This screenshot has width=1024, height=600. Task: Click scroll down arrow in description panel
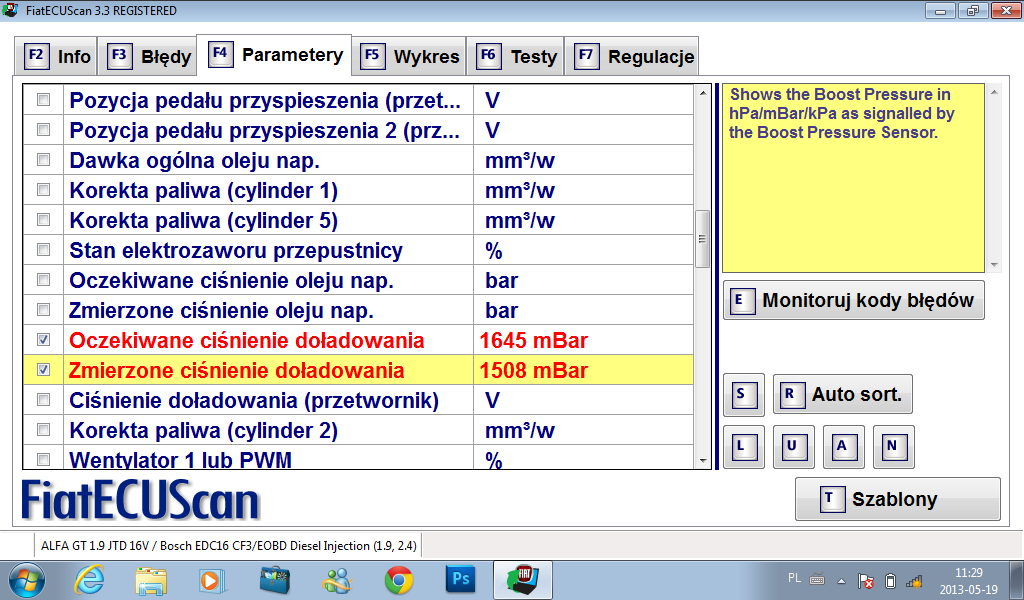click(x=994, y=265)
